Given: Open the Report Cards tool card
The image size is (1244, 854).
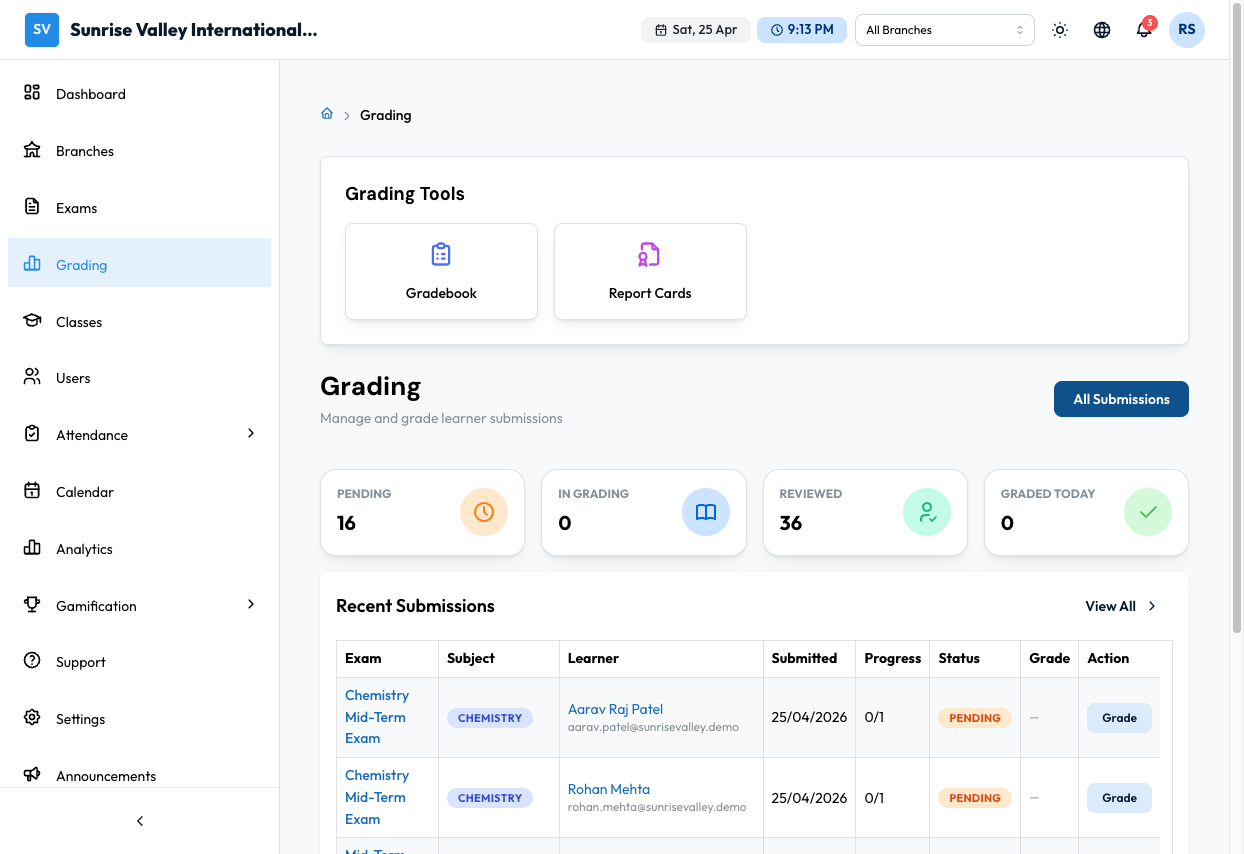Looking at the screenshot, I should click(x=650, y=271).
